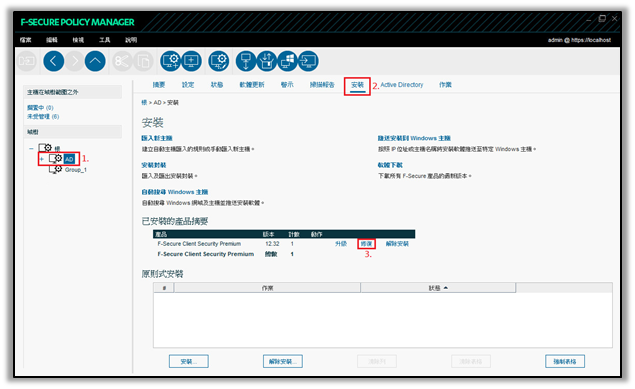The image size is (635, 389).
Task: Click 修復 for F-Secure Client Security Premium
Action: coord(366,244)
